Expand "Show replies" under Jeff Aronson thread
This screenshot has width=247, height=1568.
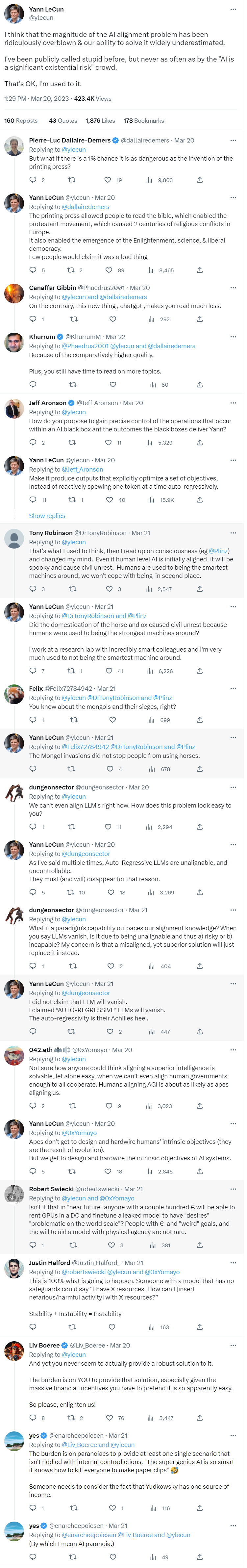click(47, 516)
